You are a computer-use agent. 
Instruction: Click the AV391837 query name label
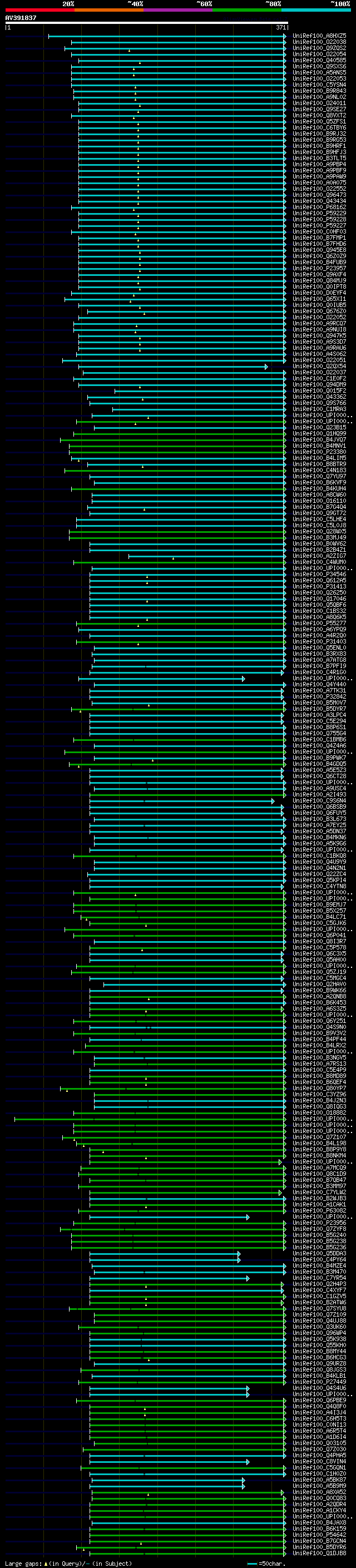tap(21, 18)
